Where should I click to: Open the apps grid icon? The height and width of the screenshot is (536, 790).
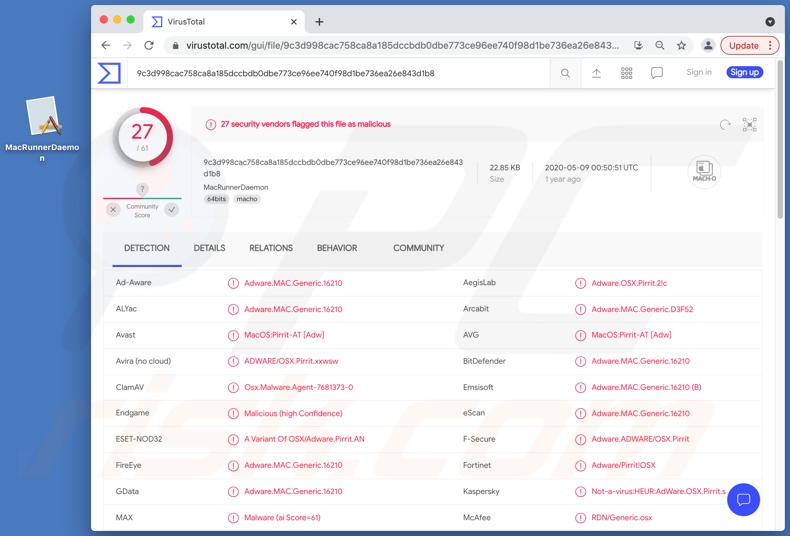(626, 74)
